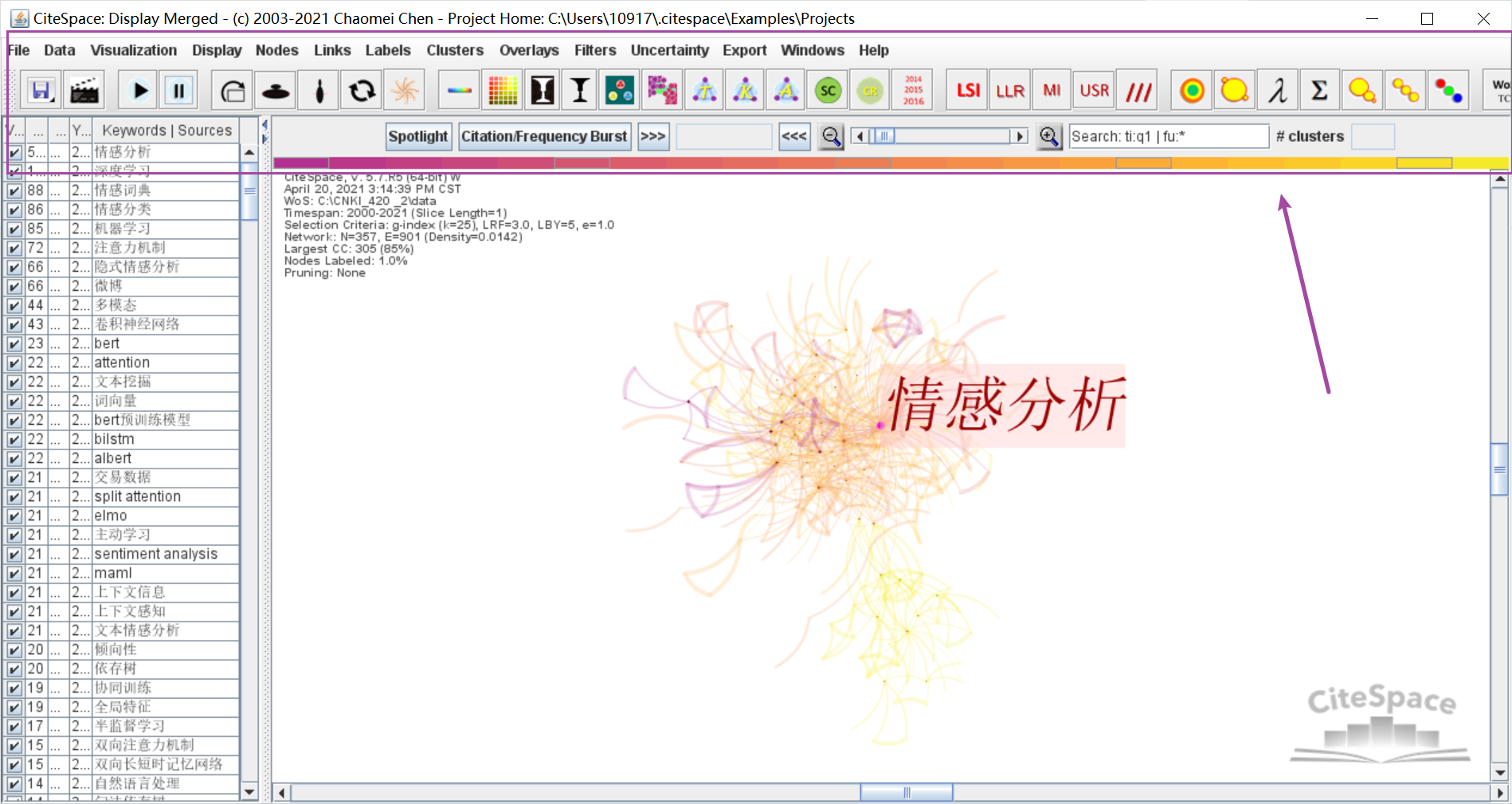Pause the layout animation

click(179, 91)
